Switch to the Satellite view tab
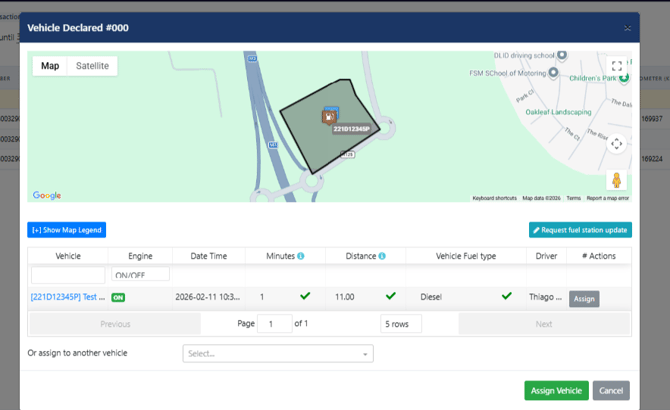Screen dimensions: 670x410 click(x=93, y=66)
